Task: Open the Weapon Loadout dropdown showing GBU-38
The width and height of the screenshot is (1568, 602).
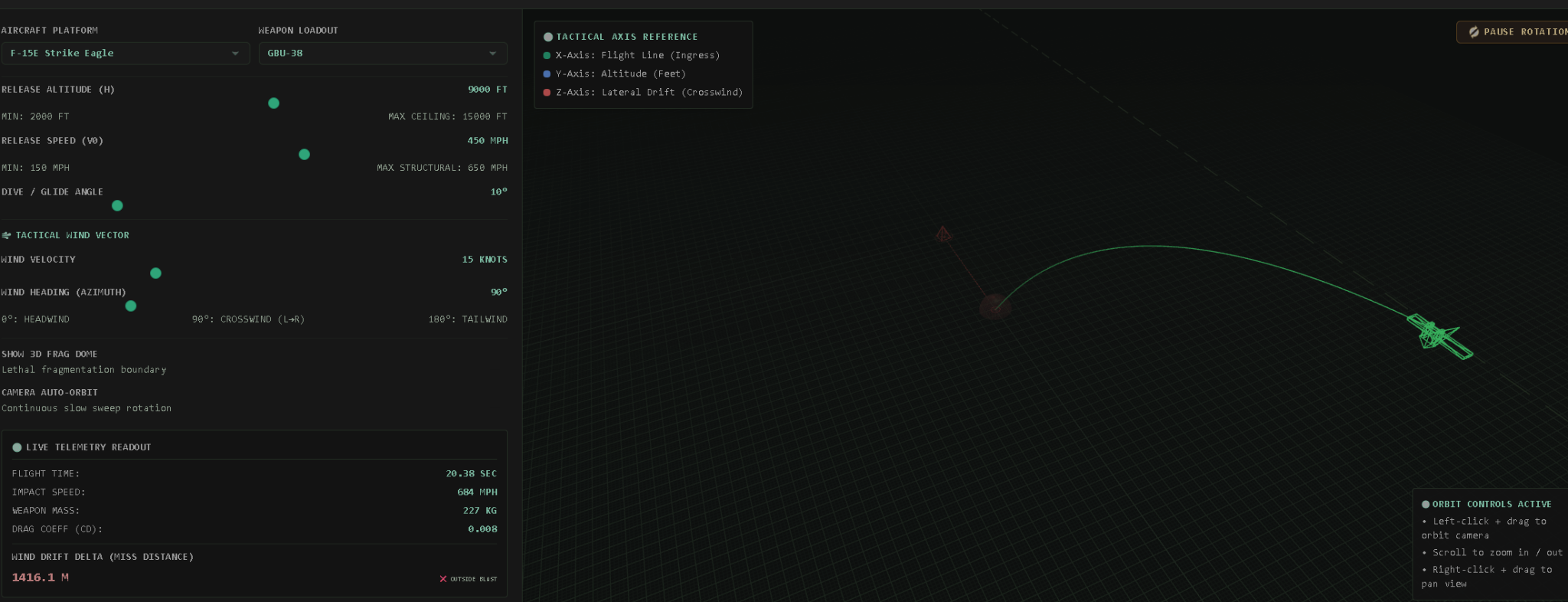Action: tap(383, 54)
